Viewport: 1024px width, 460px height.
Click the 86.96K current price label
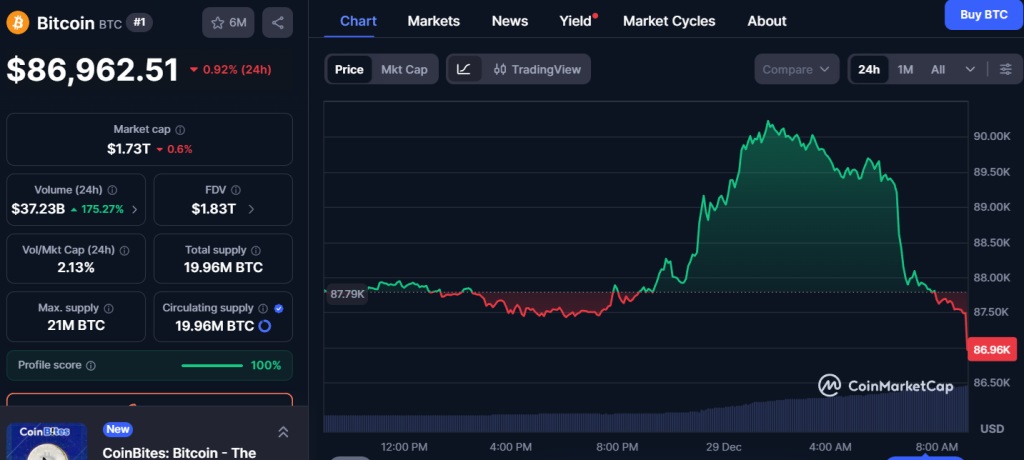pos(991,350)
